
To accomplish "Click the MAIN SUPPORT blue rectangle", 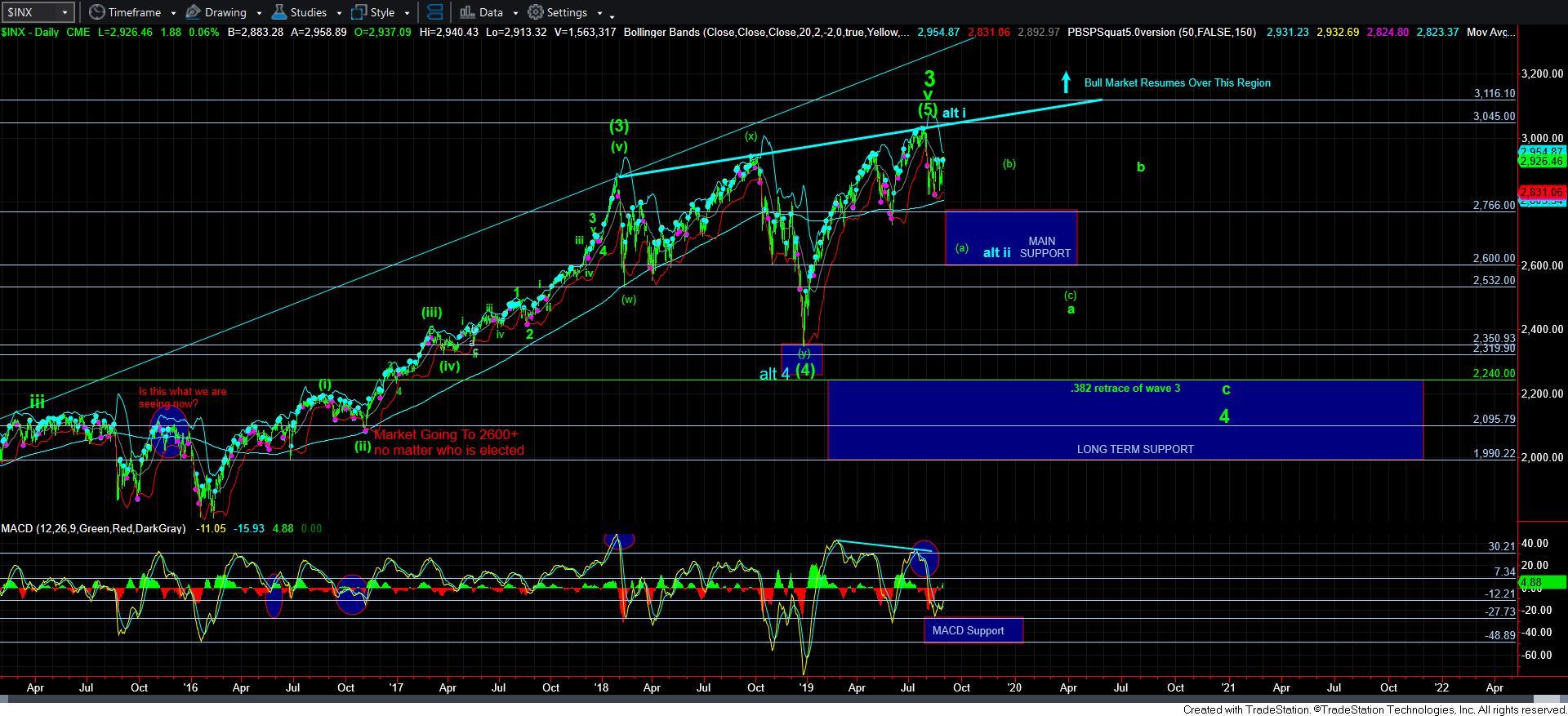I will (x=1011, y=237).
